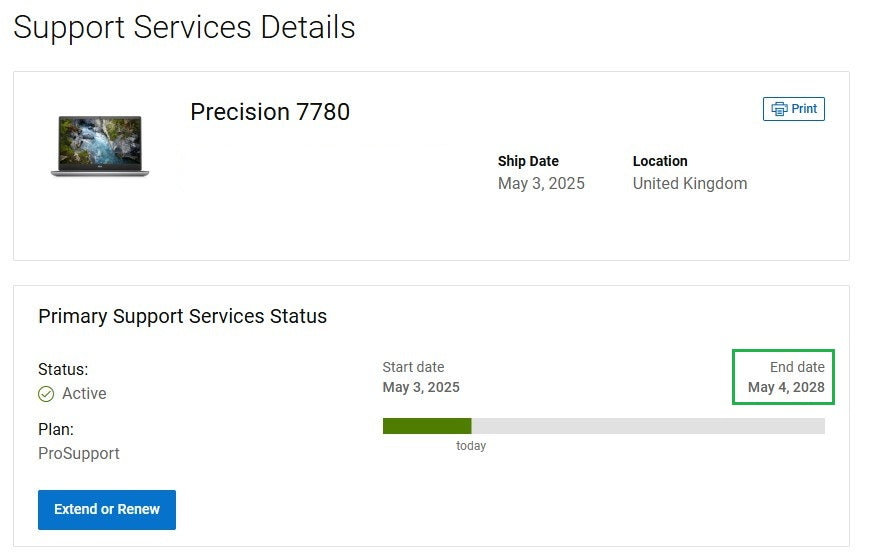Click the Start date label
The width and height of the screenshot is (869, 555).
tap(413, 367)
